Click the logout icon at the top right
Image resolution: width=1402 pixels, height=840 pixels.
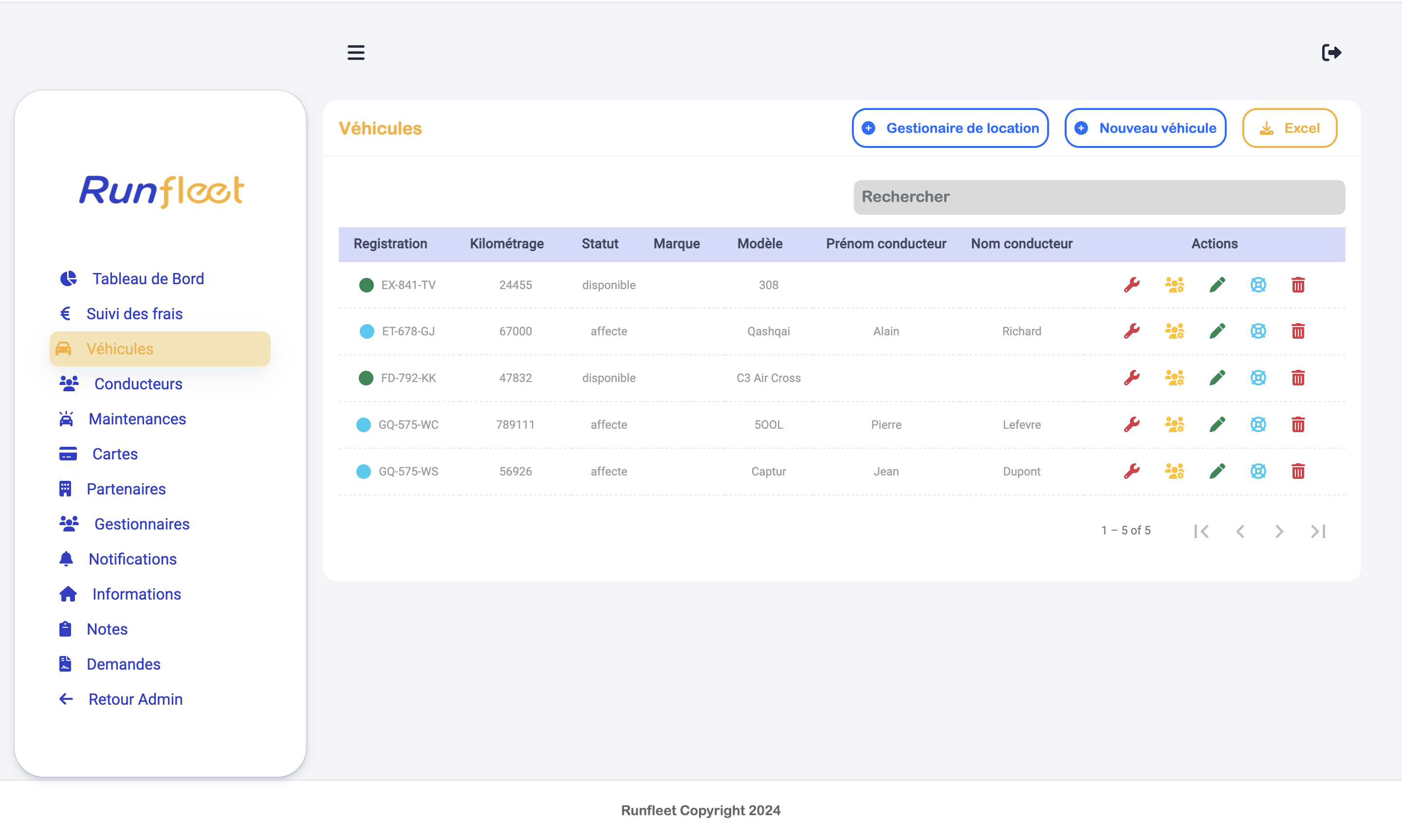tap(1331, 53)
